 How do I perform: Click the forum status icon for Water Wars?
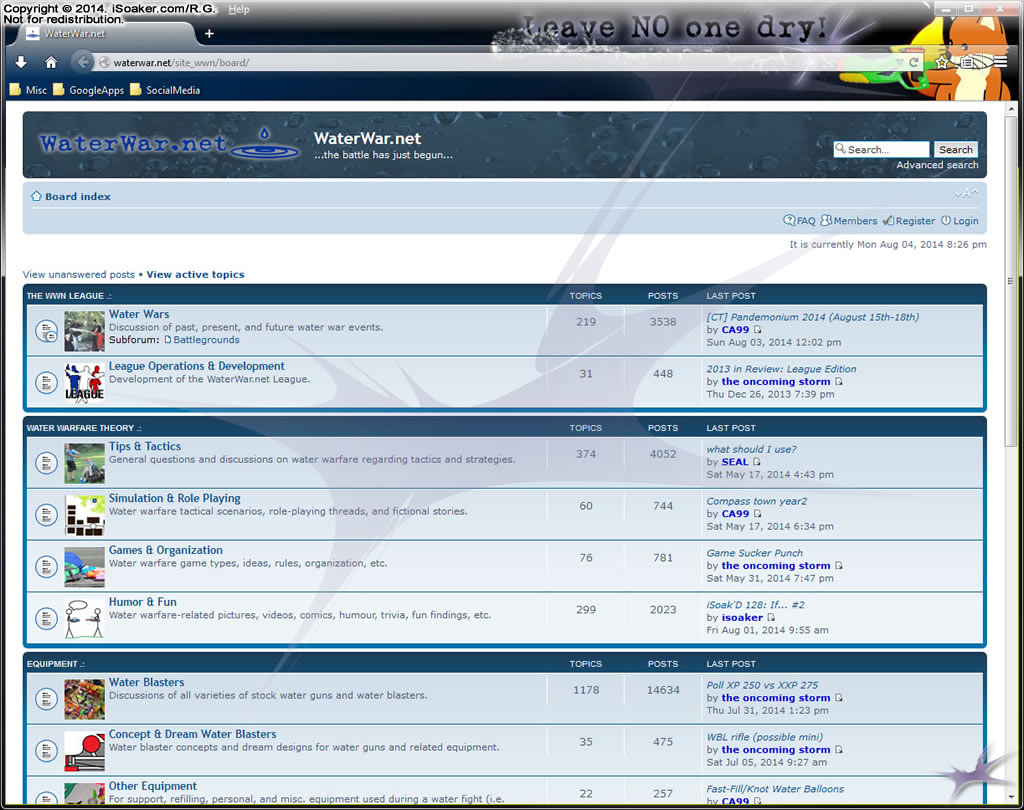(46, 331)
